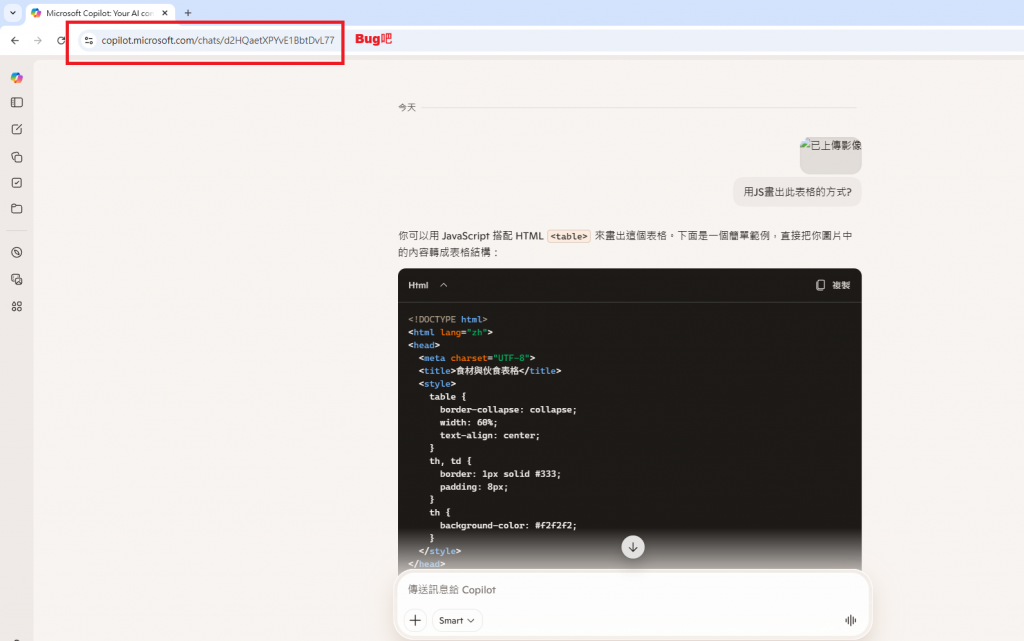Open the uploaded image thumbnail 已上傳影像
The height and width of the screenshot is (641, 1024).
click(x=831, y=155)
